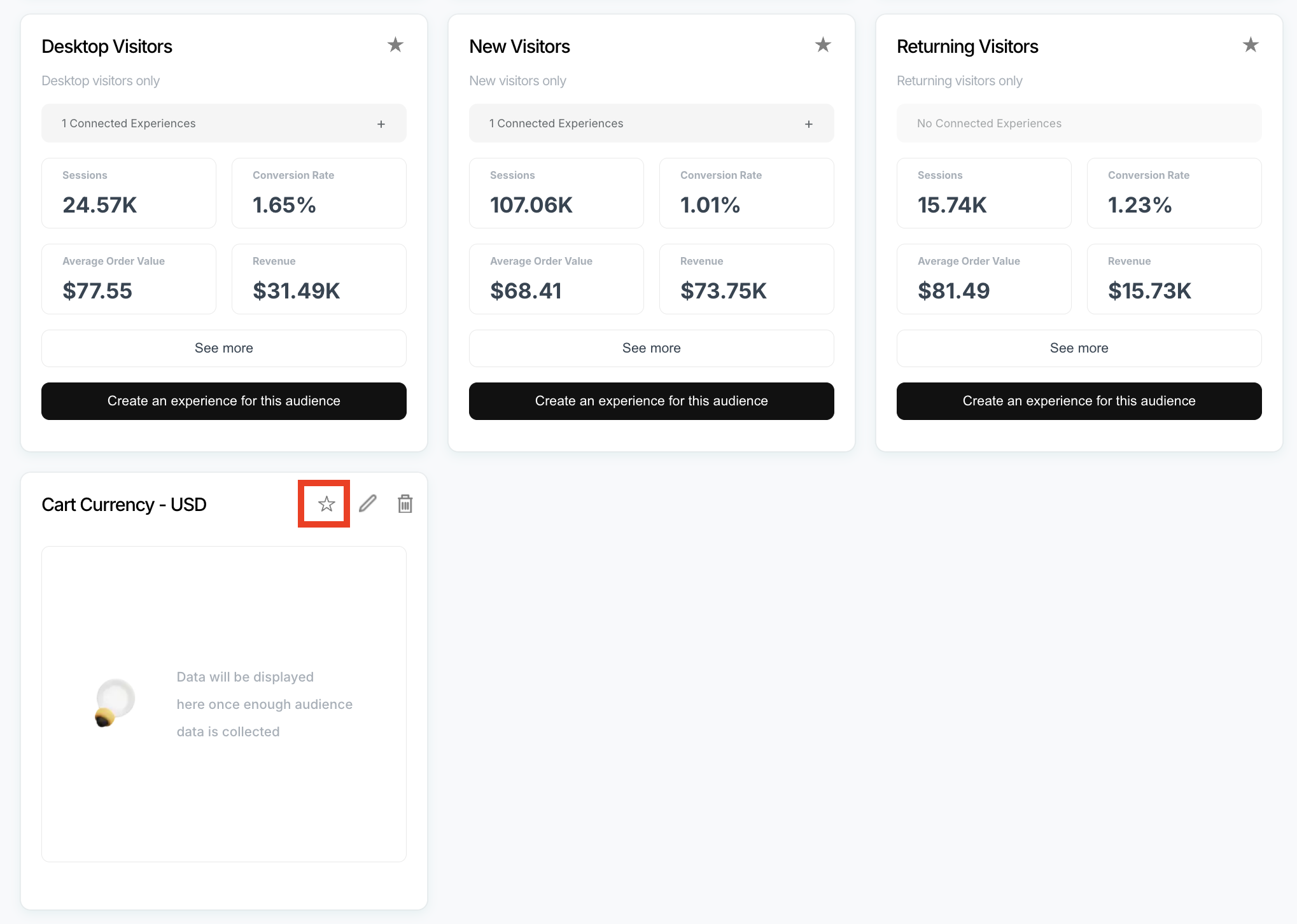Click the lightbulb icon in empty data panel
Image resolution: width=1297 pixels, height=924 pixels.
click(x=115, y=703)
